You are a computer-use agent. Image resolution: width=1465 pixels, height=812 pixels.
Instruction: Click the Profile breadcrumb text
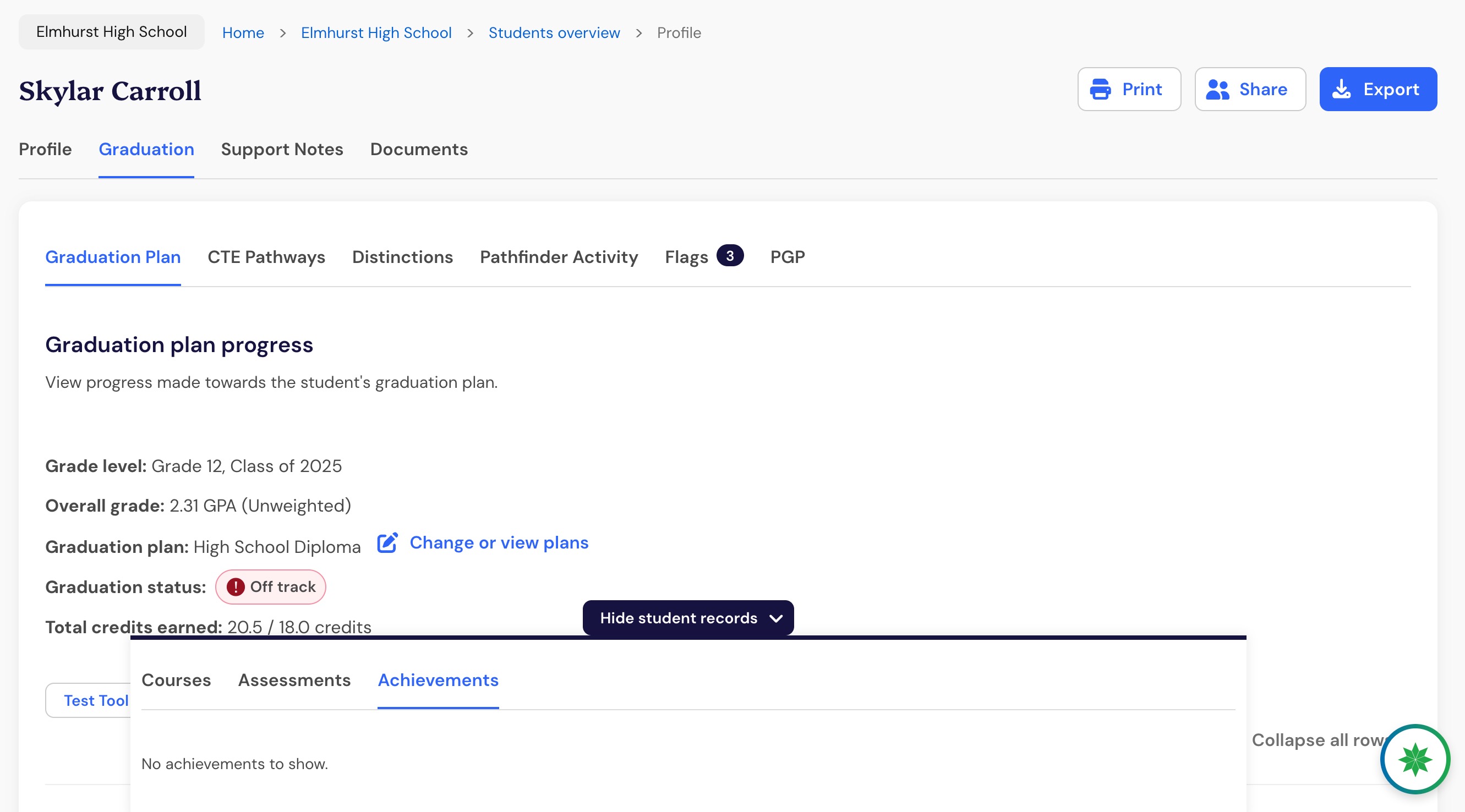coord(679,32)
